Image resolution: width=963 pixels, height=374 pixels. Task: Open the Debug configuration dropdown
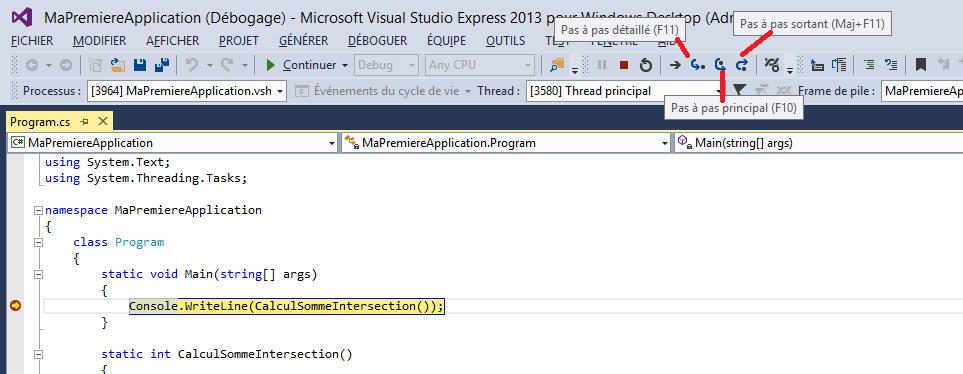[386, 64]
